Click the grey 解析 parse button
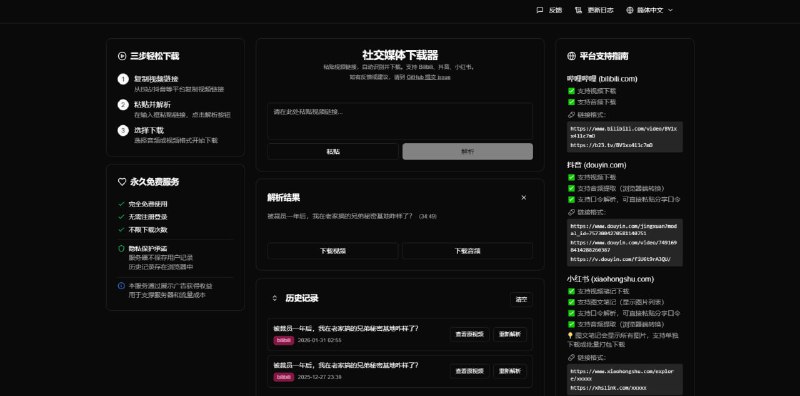 click(x=467, y=152)
